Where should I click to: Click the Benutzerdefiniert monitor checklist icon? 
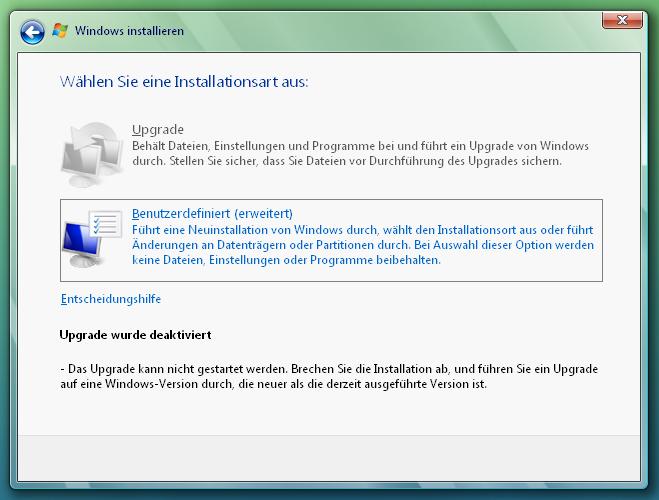pyautogui.click(x=92, y=238)
